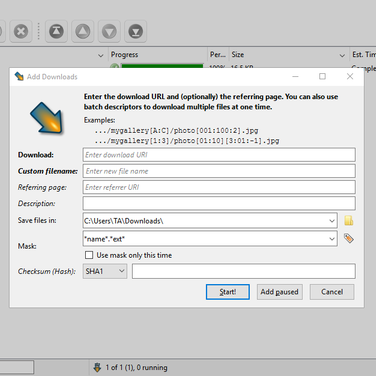Focus the Custom filename input field
The image size is (376, 376).
(x=219, y=171)
